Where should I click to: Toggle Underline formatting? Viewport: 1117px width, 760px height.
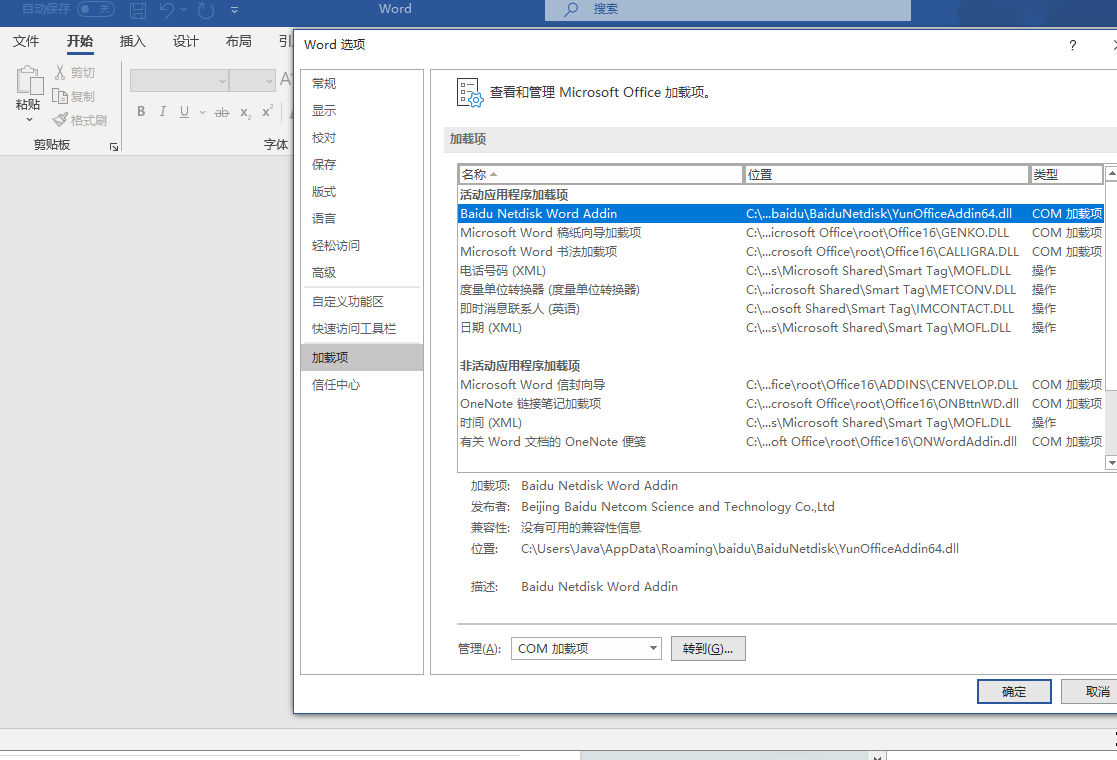[184, 112]
